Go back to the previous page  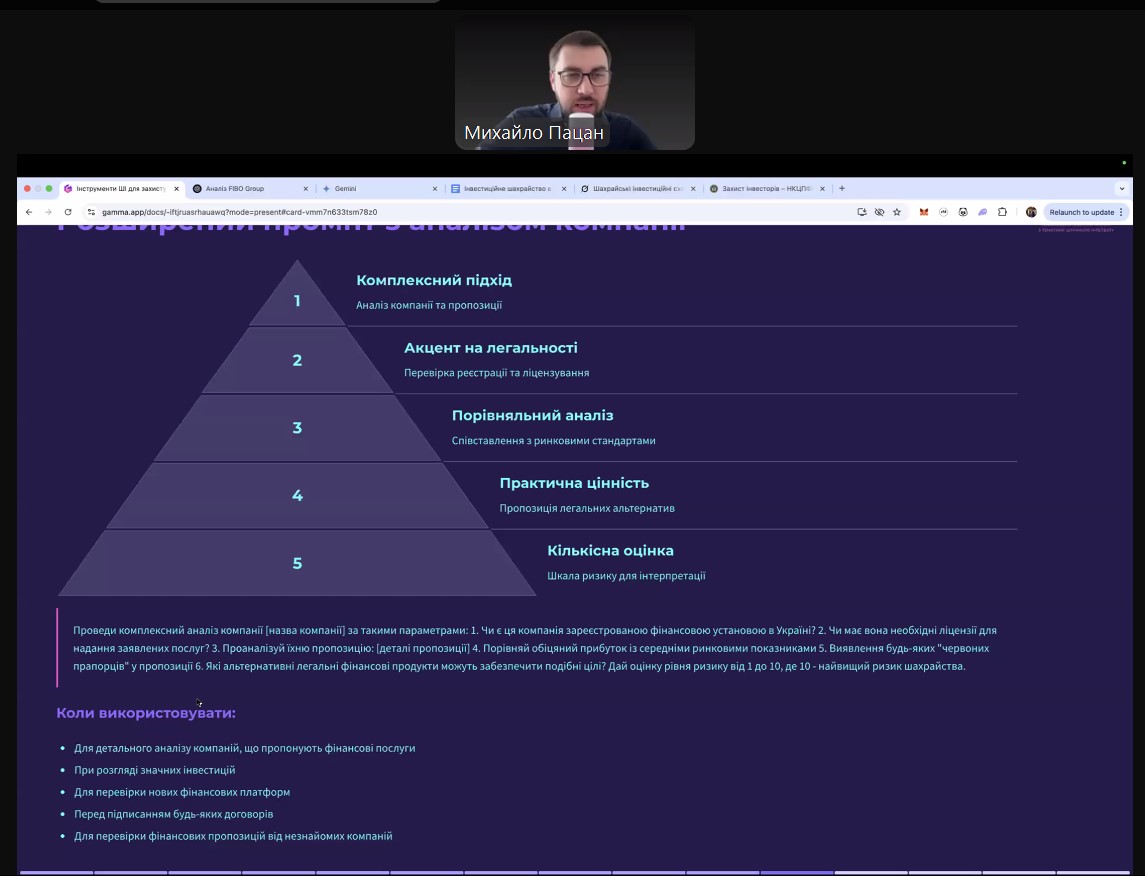point(28,212)
